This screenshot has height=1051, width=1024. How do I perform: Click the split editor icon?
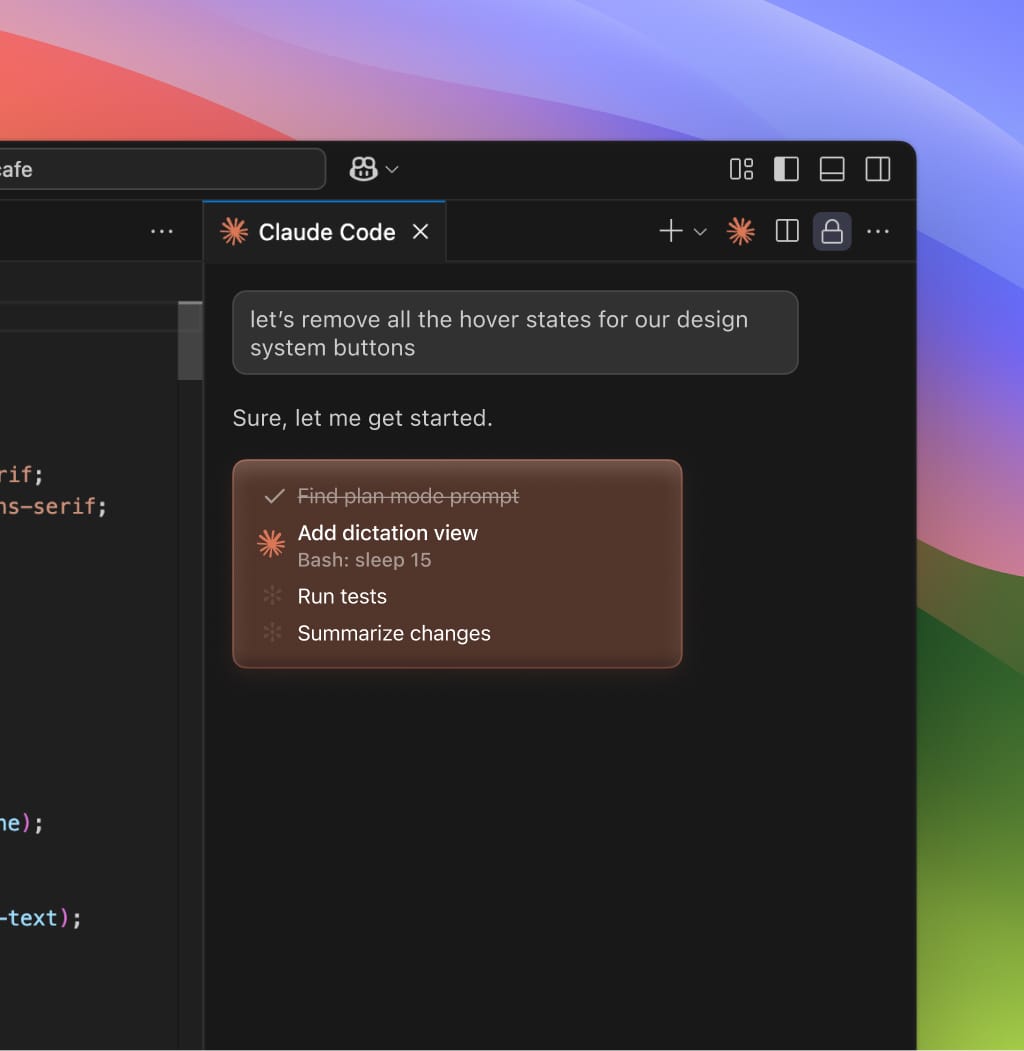coord(787,232)
